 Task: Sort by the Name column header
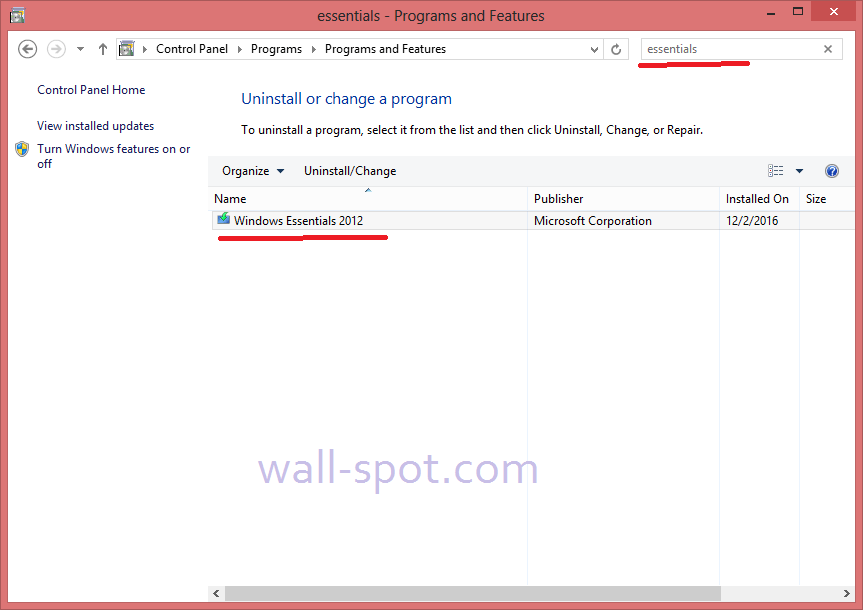point(368,199)
